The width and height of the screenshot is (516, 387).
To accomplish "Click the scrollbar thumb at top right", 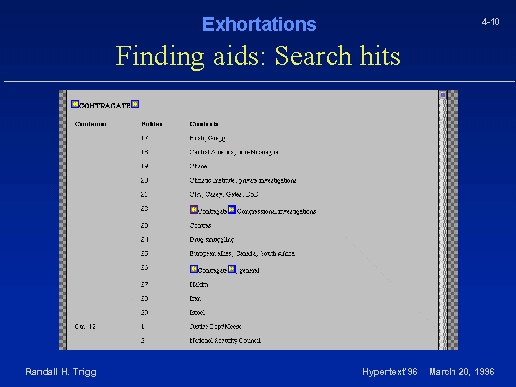I will coord(443,95).
